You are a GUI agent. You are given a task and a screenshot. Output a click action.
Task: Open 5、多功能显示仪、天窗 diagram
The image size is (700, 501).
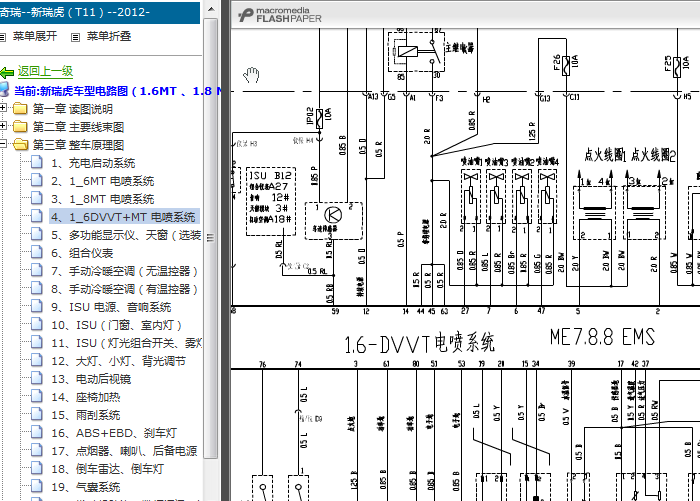point(126,235)
